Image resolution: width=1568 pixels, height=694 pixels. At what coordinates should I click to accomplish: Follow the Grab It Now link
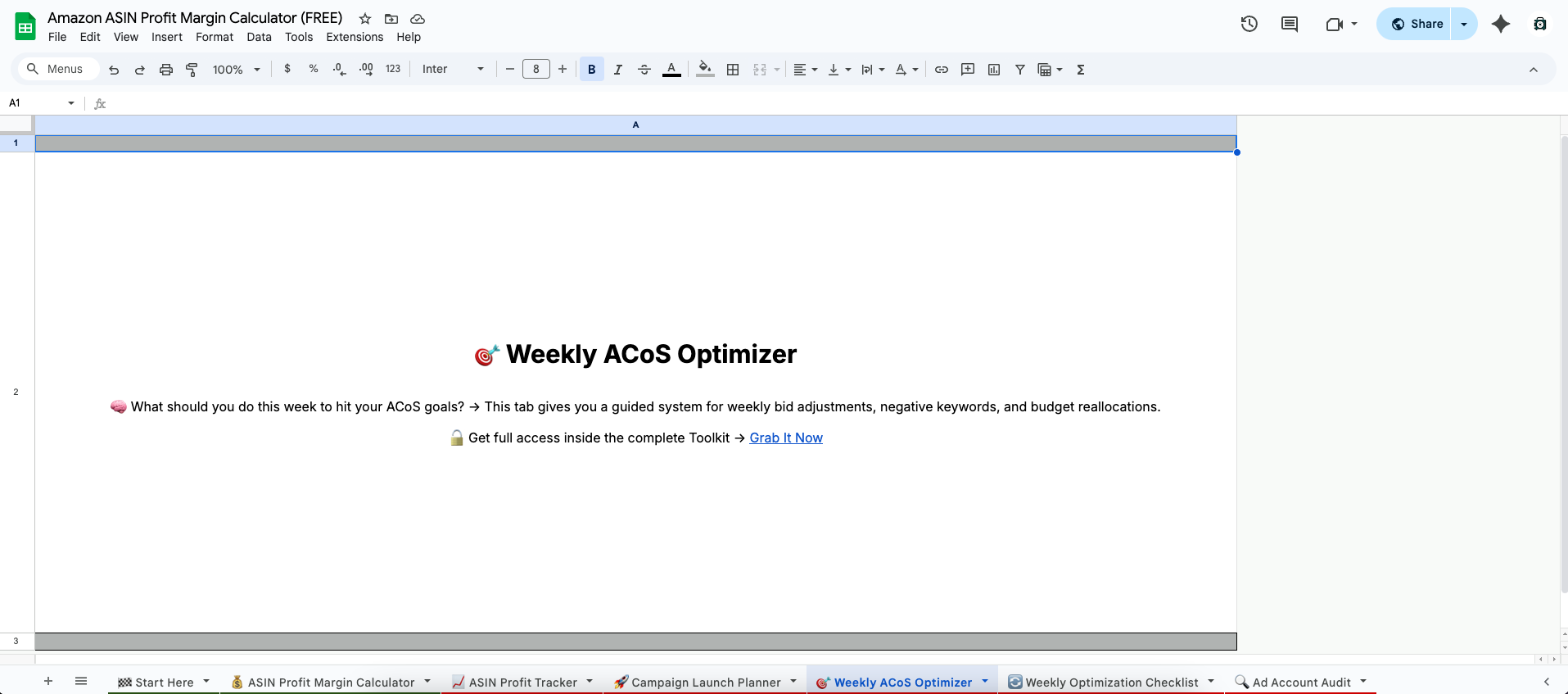click(786, 438)
